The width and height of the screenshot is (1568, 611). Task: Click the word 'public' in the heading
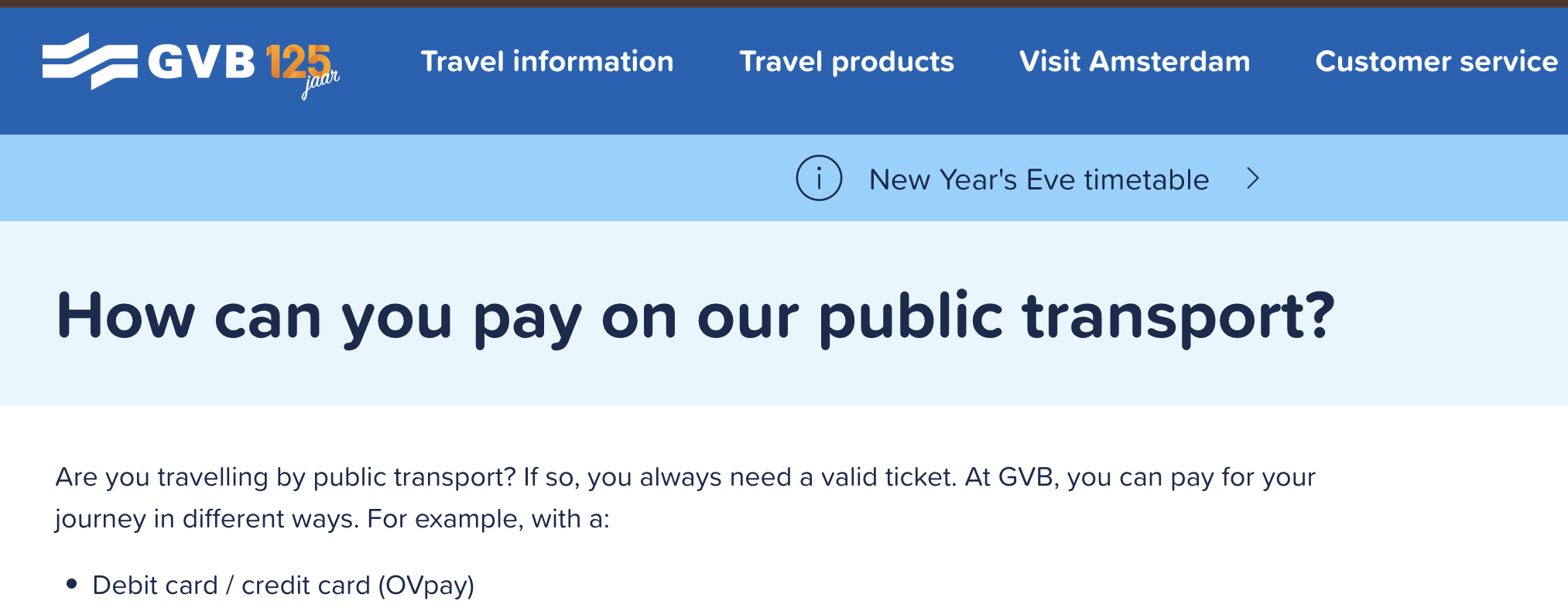pos(911,316)
